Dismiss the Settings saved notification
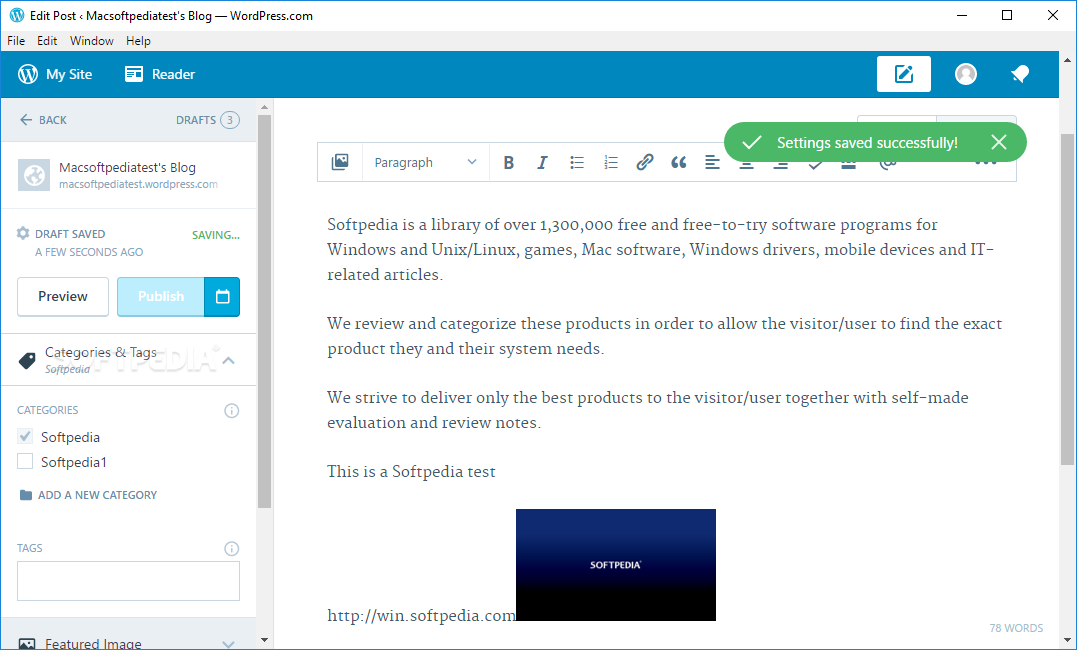This screenshot has width=1077, height=650. [x=999, y=142]
